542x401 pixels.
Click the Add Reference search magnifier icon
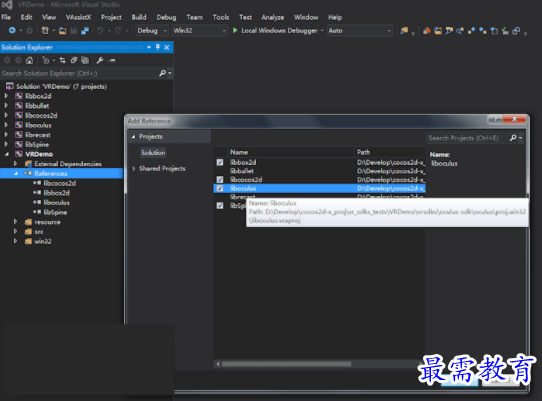[513, 138]
